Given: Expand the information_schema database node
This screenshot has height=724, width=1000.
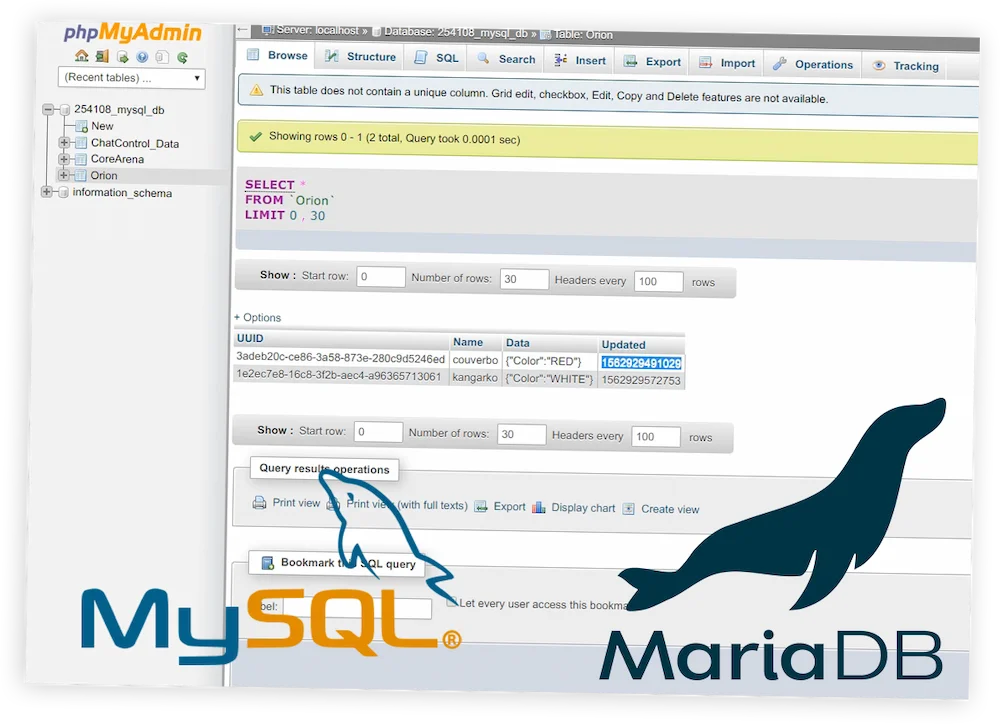Looking at the screenshot, I should [47, 191].
